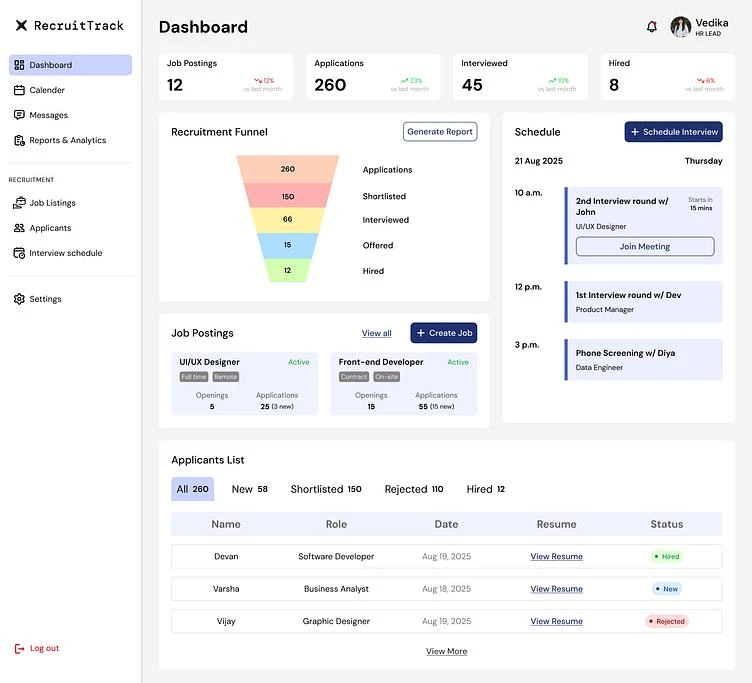Click the Messages chat bubble icon

click(19, 115)
